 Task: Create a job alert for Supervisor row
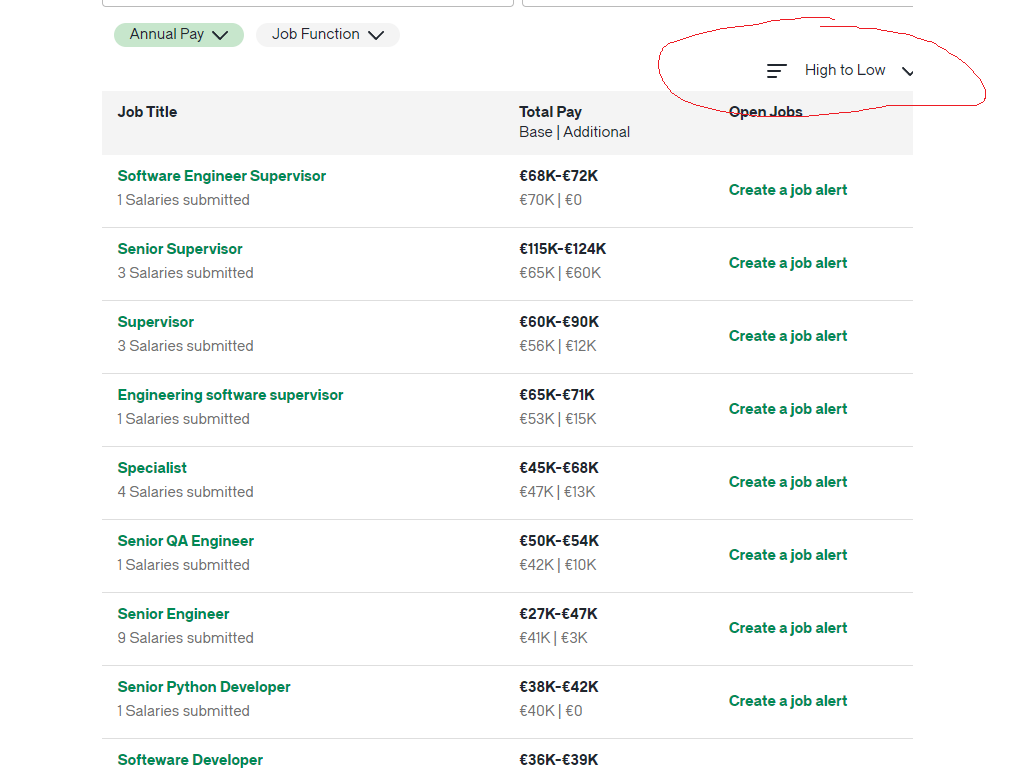pos(788,336)
